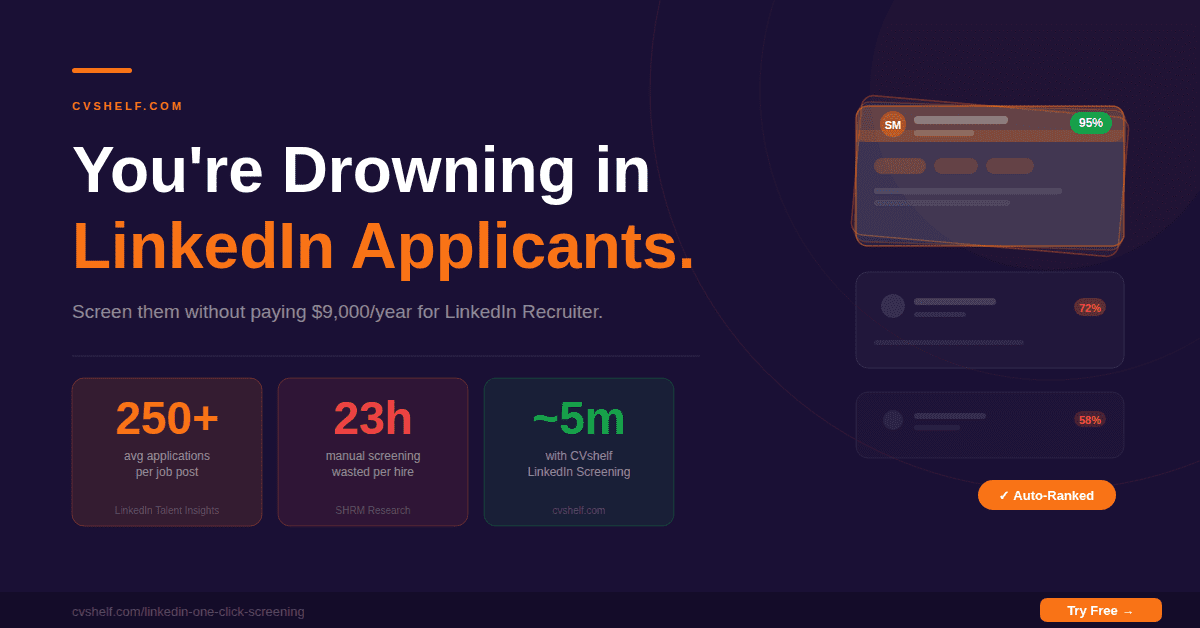Viewport: 1200px width, 628px height.
Task: Click the avatar circle on the 72% candidate card
Action: click(x=891, y=307)
